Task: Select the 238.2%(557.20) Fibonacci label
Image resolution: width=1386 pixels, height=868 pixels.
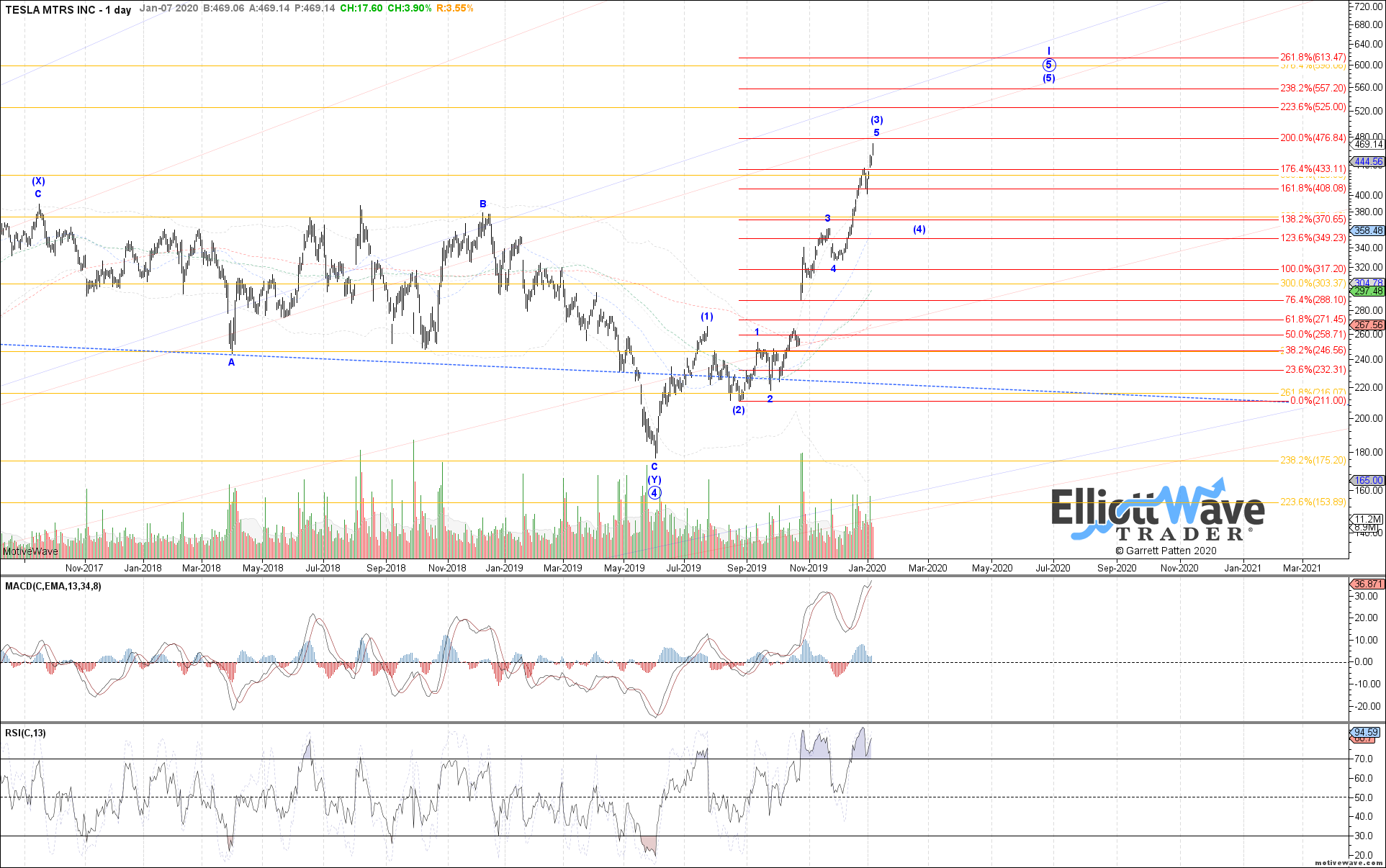Action: click(1313, 89)
